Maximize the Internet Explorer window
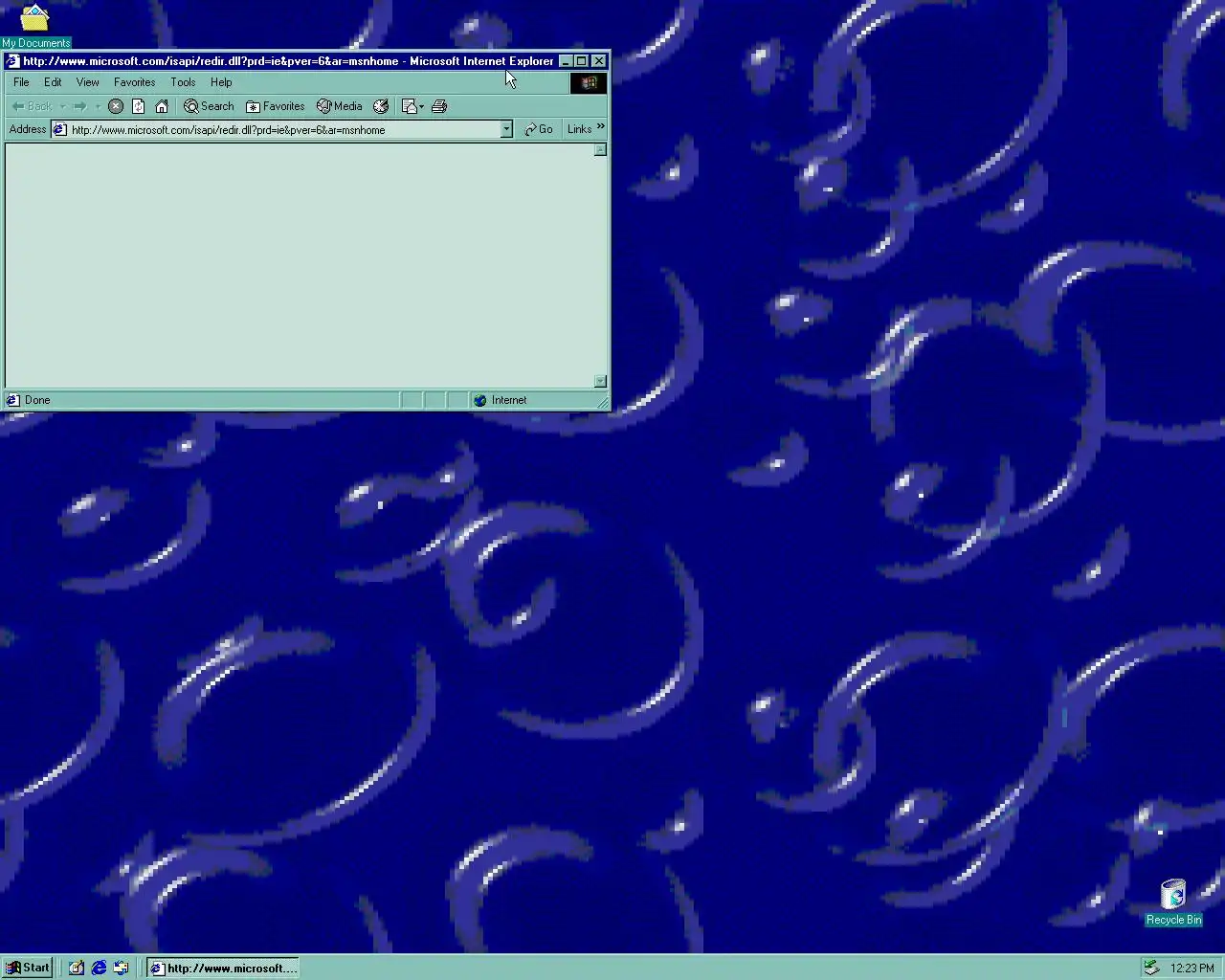Viewport: 1225px width, 980px height. click(x=581, y=60)
